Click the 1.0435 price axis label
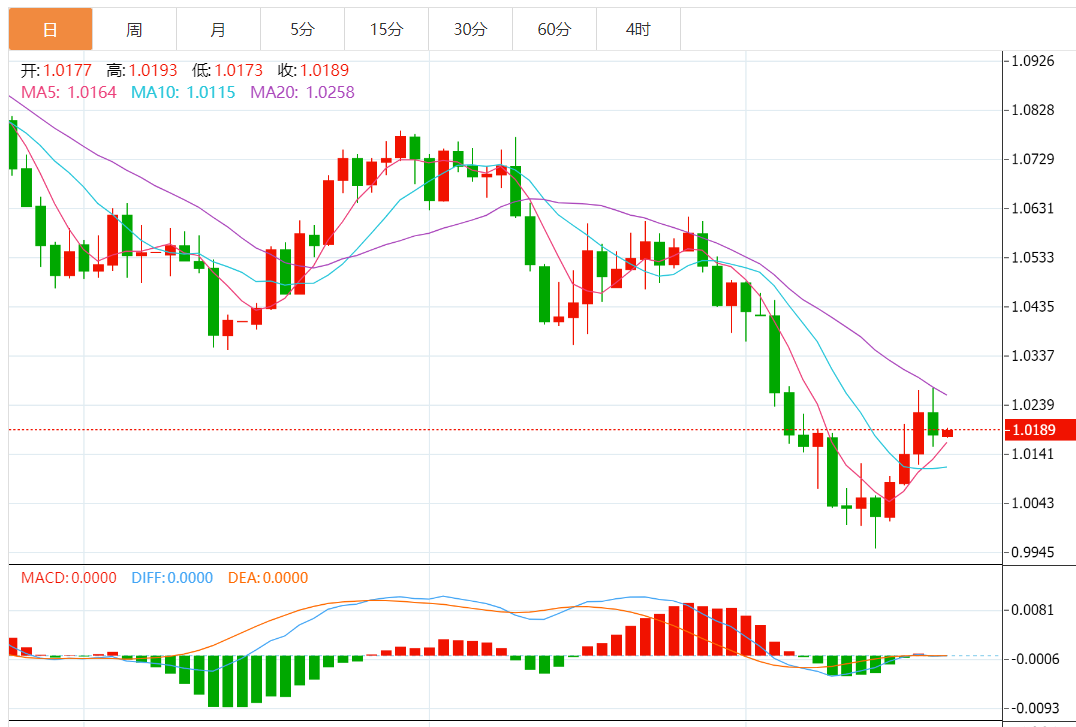Image resolution: width=1076 pixels, height=727 pixels. (x=1033, y=306)
